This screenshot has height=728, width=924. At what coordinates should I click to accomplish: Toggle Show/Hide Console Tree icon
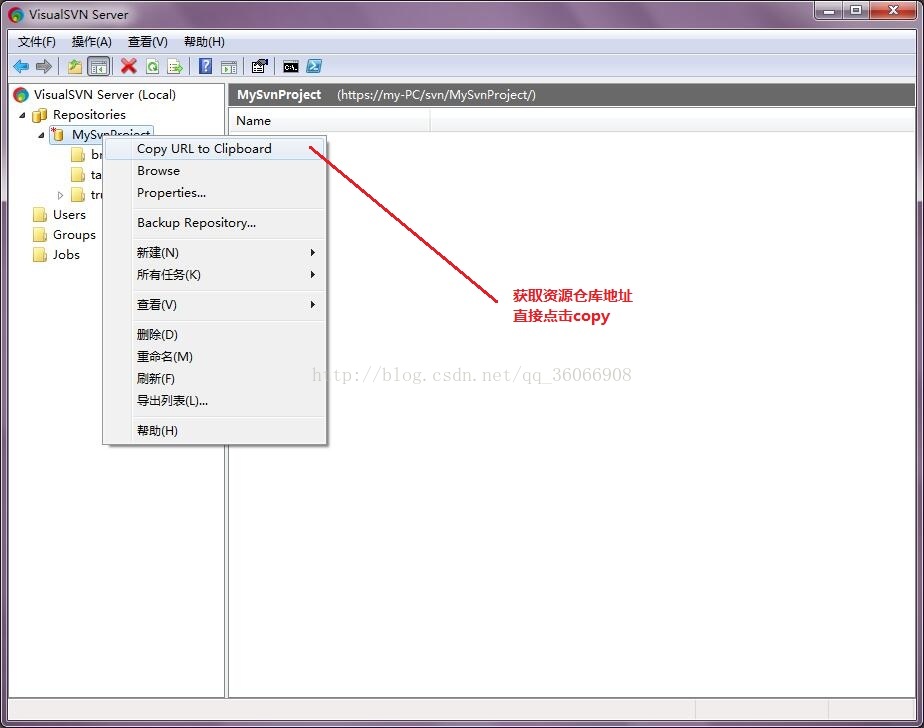pyautogui.click(x=98, y=67)
